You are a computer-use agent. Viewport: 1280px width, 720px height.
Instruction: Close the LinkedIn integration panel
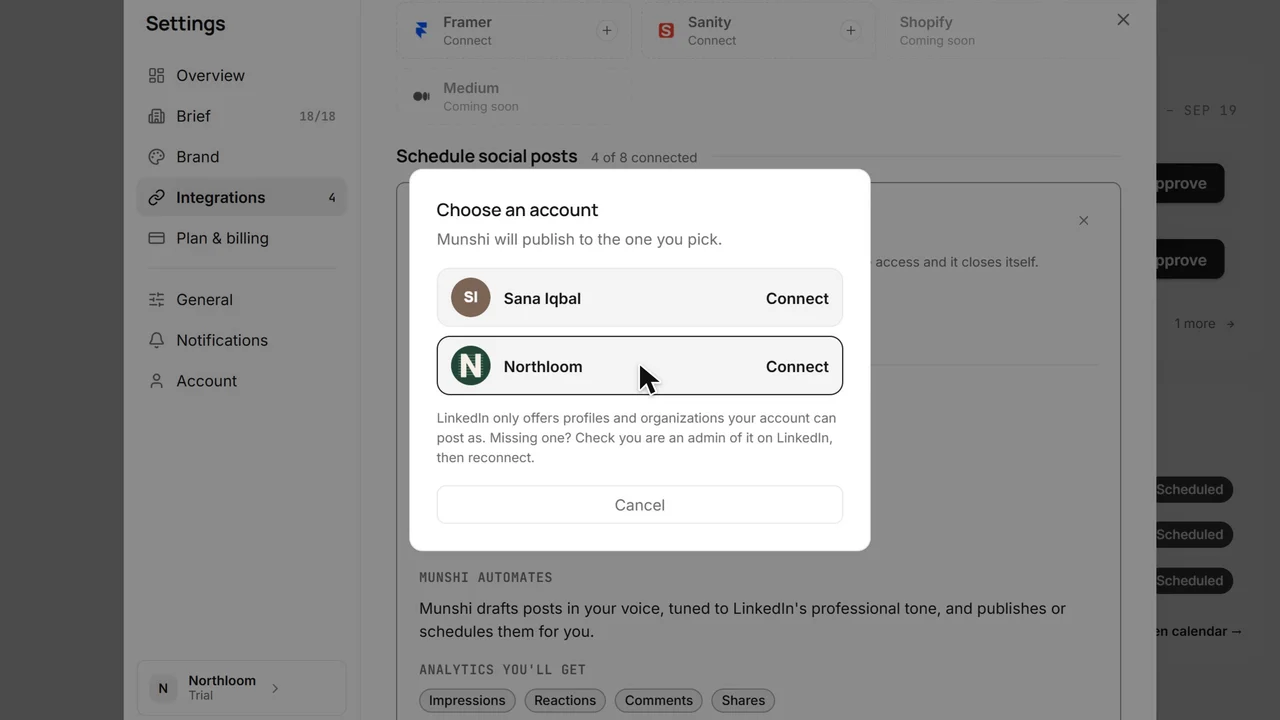(1083, 220)
